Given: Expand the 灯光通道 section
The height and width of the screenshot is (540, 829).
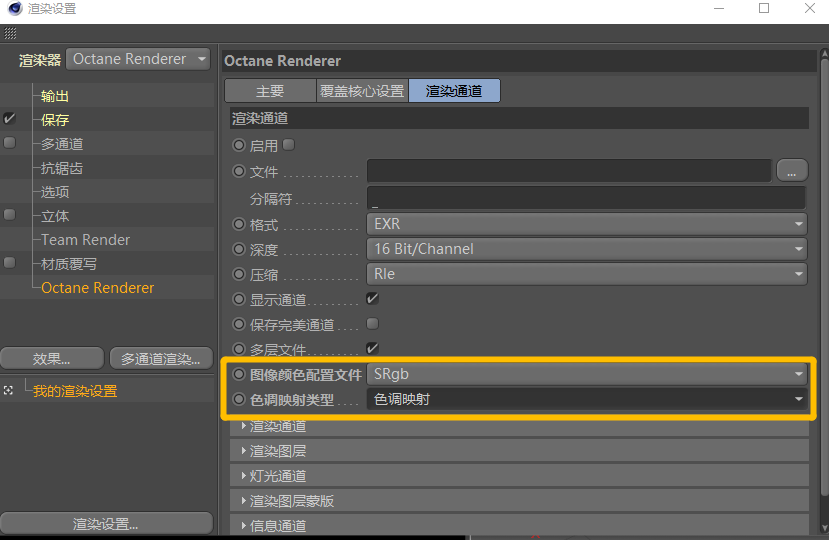Looking at the screenshot, I should coord(519,475).
